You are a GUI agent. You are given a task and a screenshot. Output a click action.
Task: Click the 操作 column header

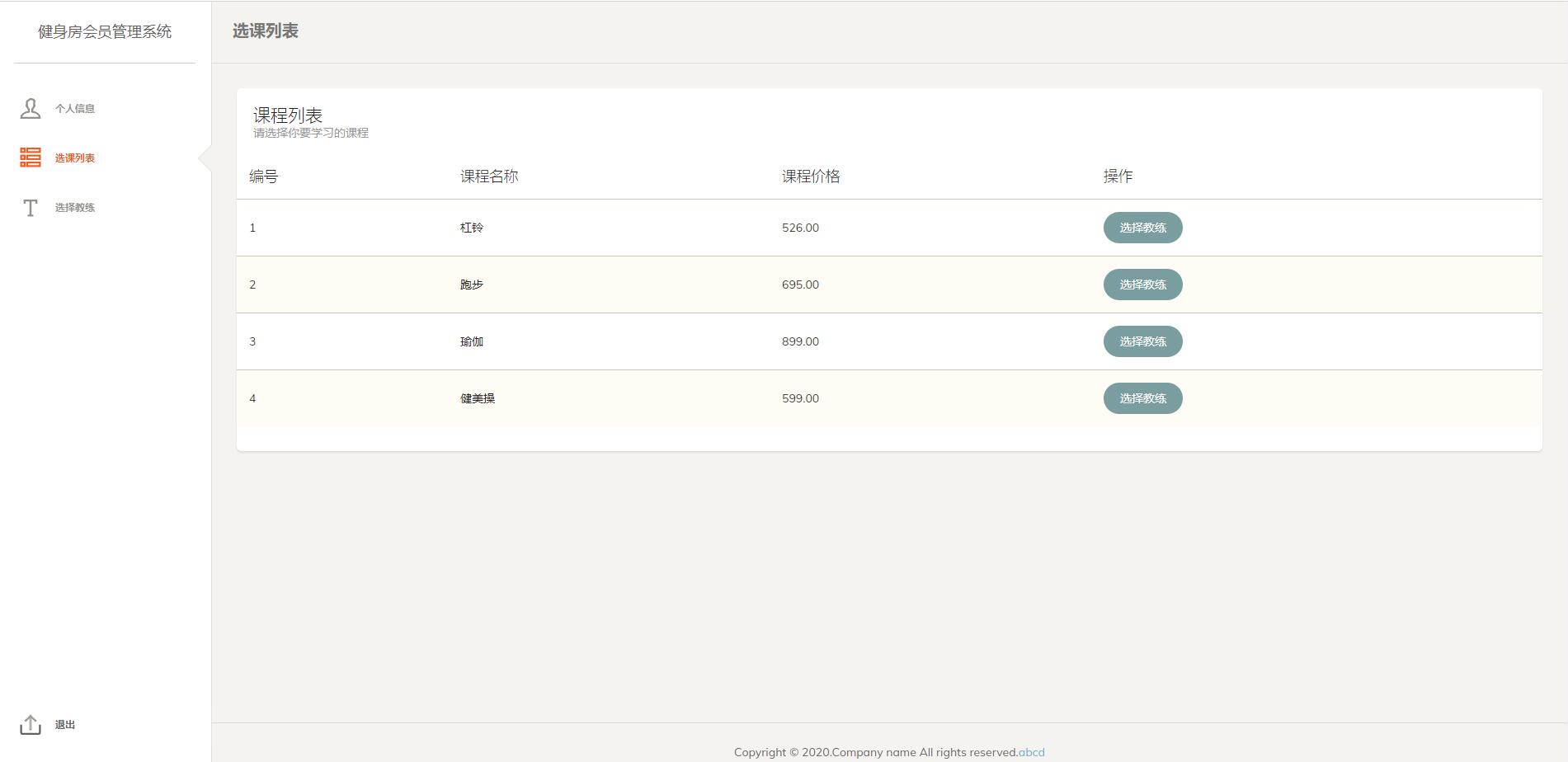pyautogui.click(x=1118, y=176)
